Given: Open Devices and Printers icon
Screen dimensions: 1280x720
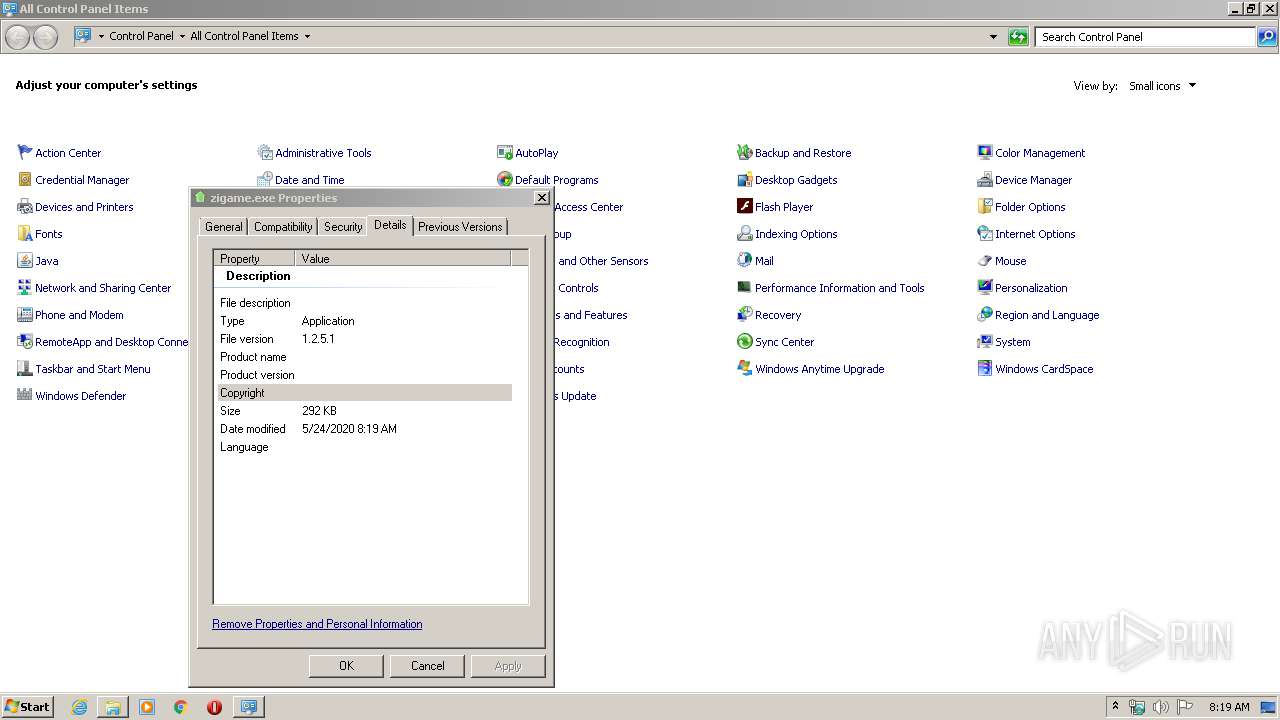Looking at the screenshot, I should (25, 206).
